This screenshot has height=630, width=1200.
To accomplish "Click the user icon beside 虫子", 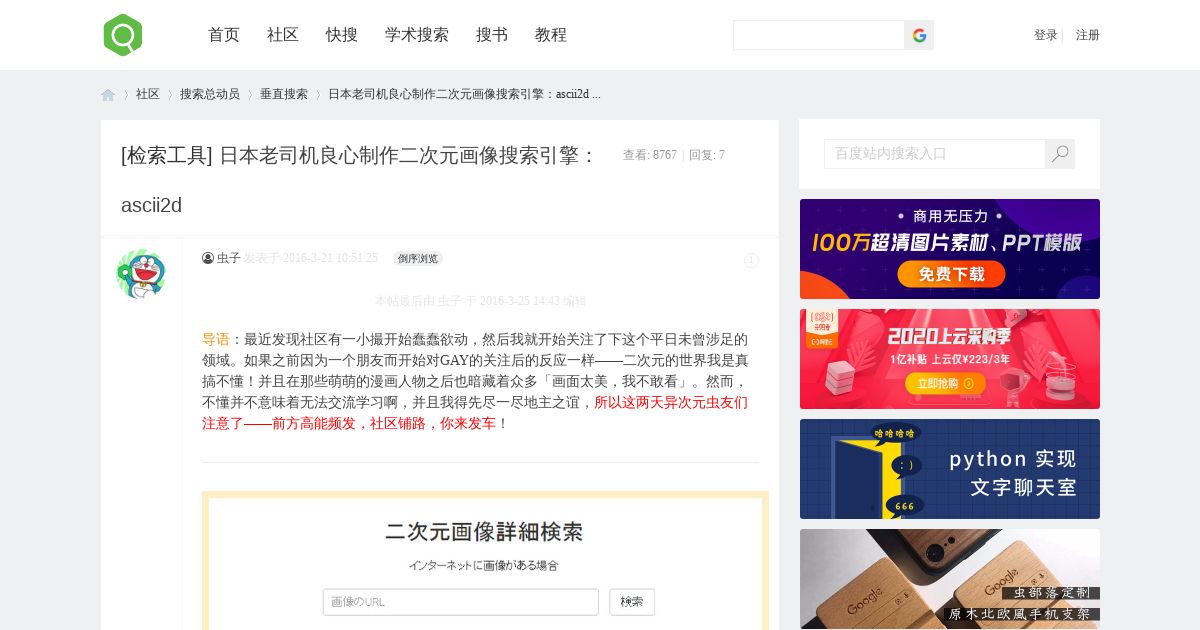I will [208, 258].
